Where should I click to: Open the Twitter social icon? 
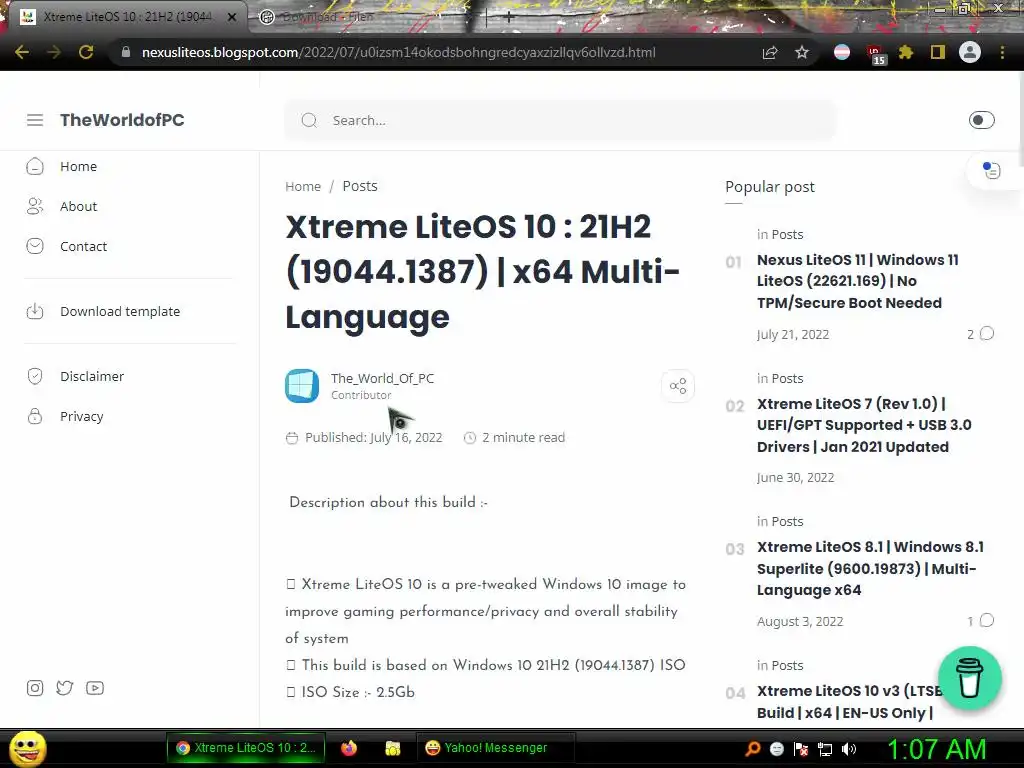[65, 688]
